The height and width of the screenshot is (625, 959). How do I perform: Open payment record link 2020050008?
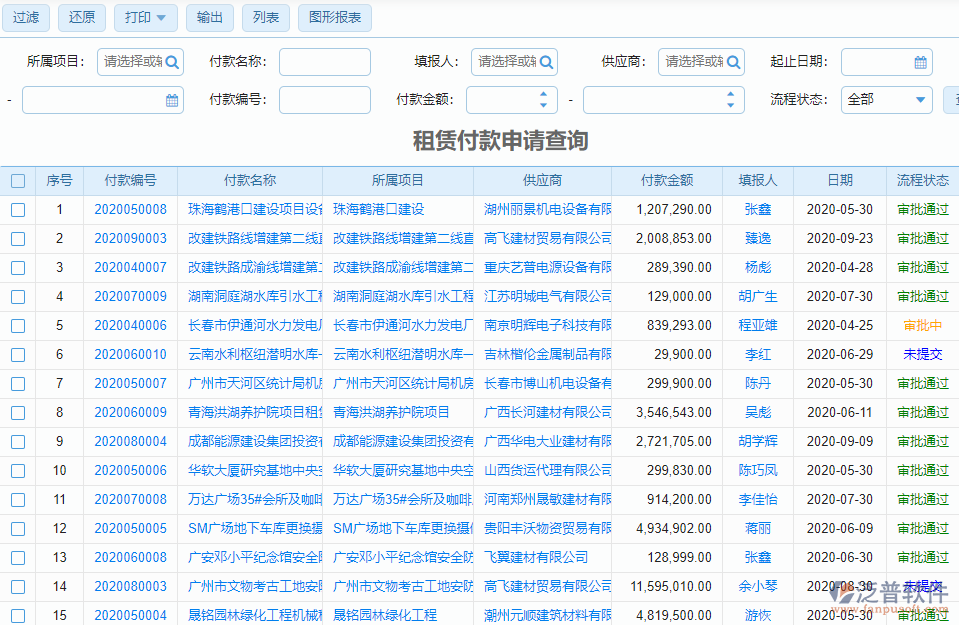[x=131, y=209]
